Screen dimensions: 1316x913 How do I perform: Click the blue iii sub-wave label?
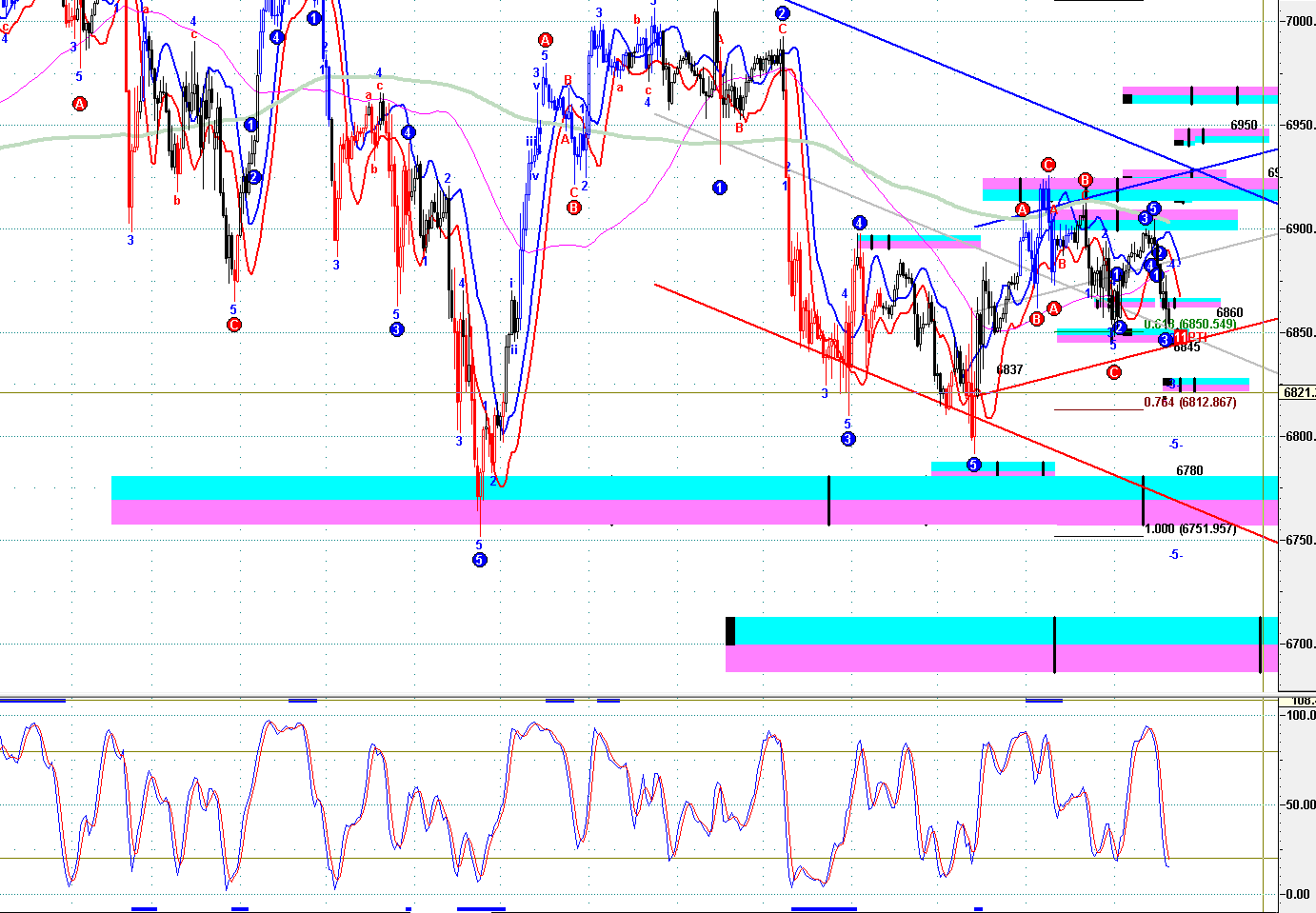[x=529, y=141]
